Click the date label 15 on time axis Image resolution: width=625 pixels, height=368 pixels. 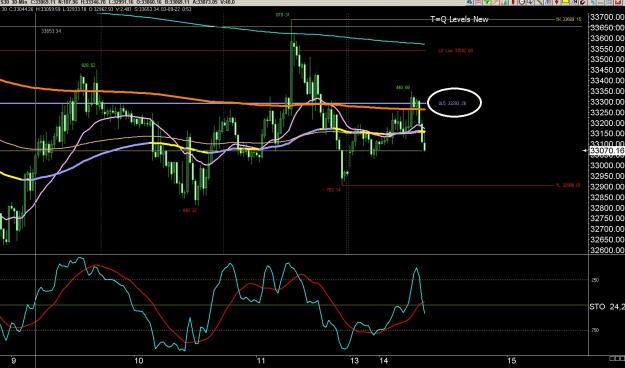coord(512,361)
